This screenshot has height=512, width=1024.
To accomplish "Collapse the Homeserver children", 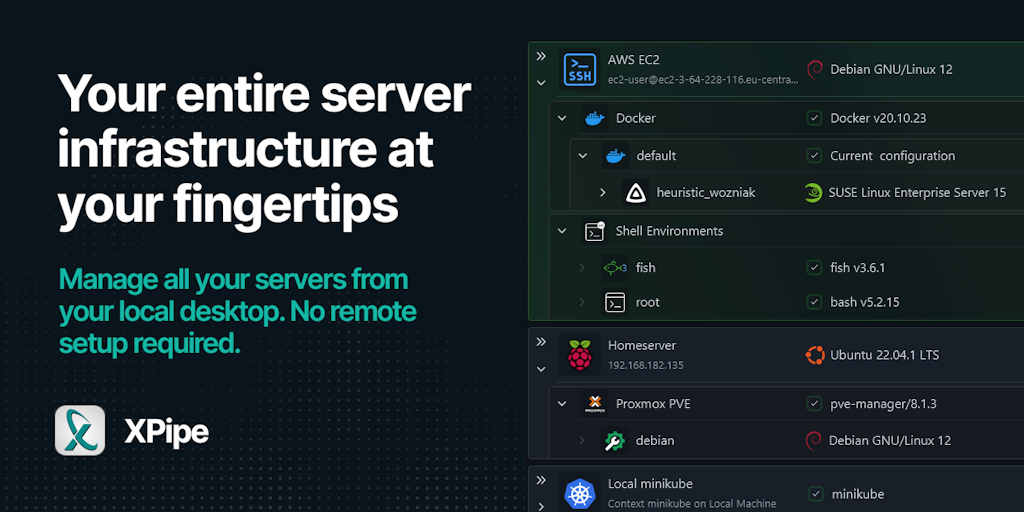I will (541, 370).
